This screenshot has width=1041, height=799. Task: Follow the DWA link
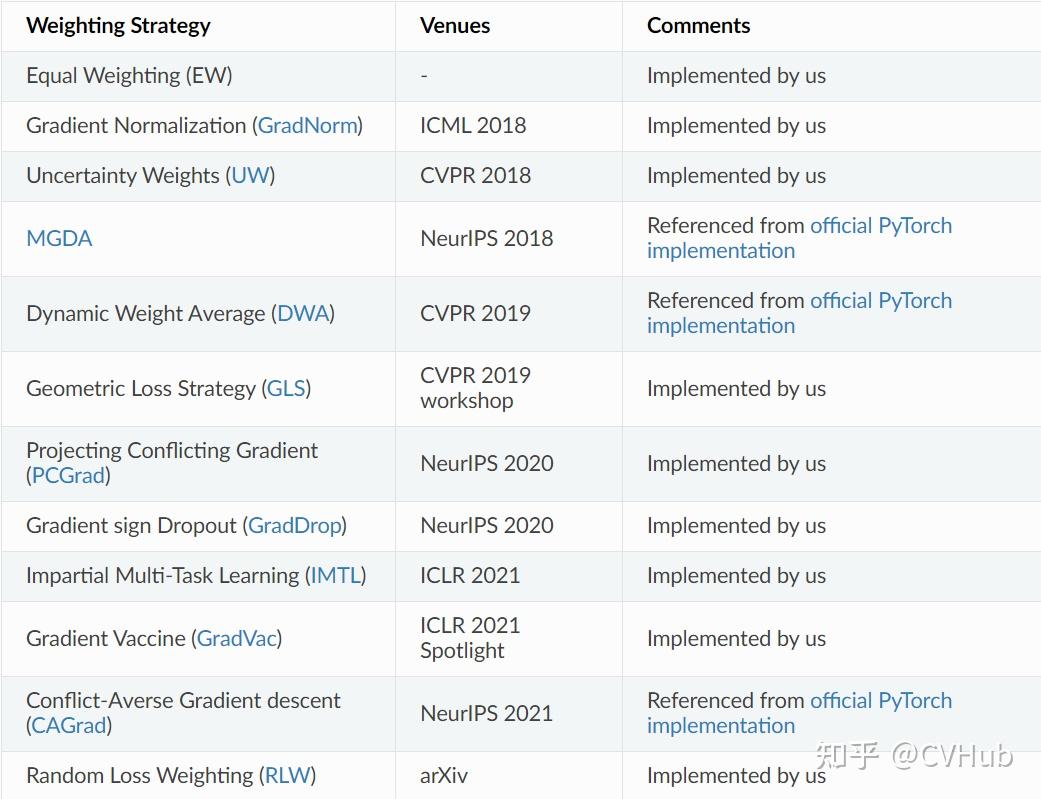coord(303,314)
